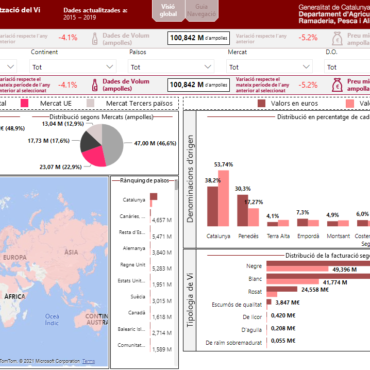Select Catalunya in the country ranking
370x370 pixels.
tap(134, 200)
